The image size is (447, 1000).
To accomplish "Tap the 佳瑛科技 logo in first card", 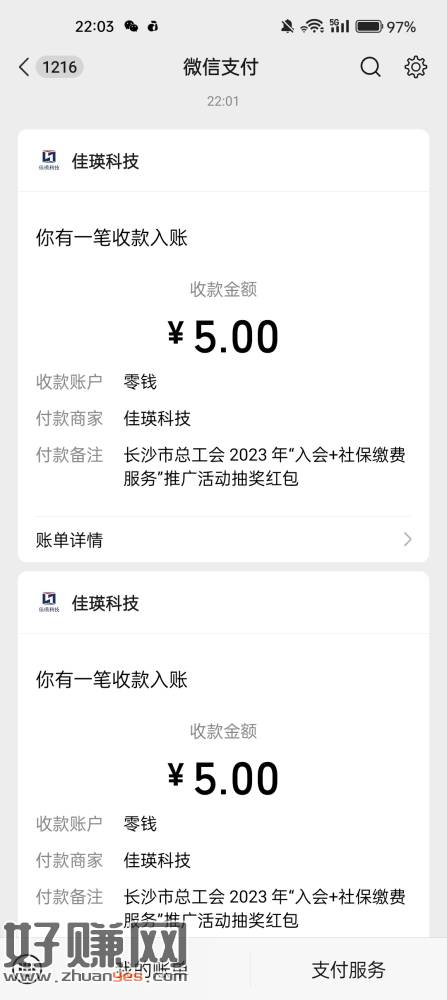I will 49,161.
